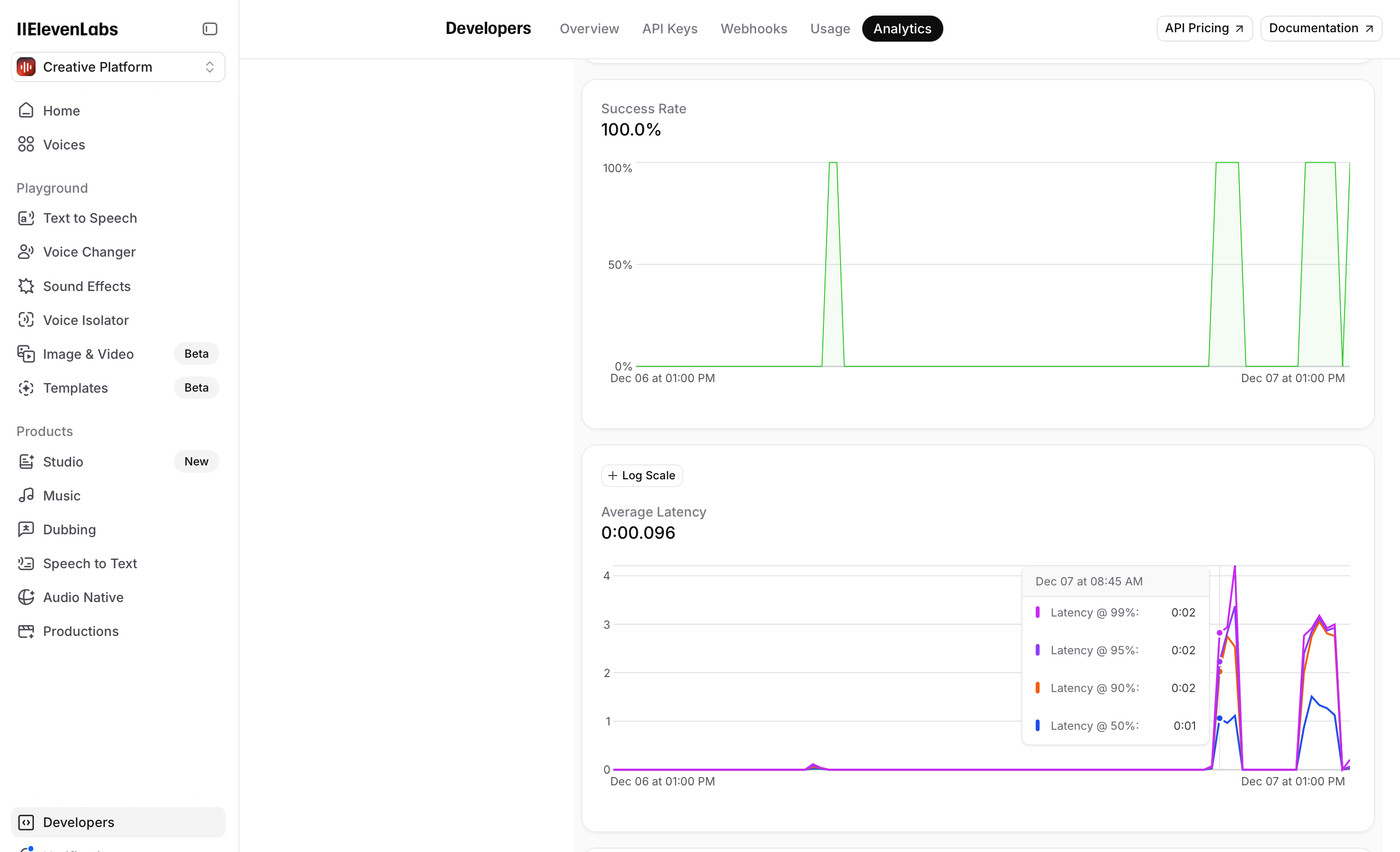Image resolution: width=1400 pixels, height=852 pixels.
Task: Click the Beta badge beside Templates
Action: (x=196, y=387)
